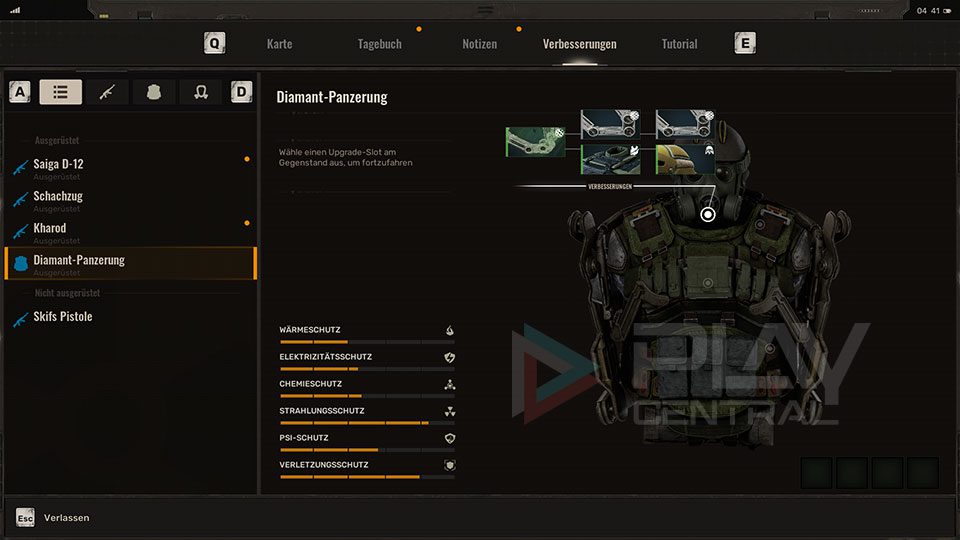Click the Verletzungsschutz stat bar
This screenshot has width=960, height=540.
(366, 476)
